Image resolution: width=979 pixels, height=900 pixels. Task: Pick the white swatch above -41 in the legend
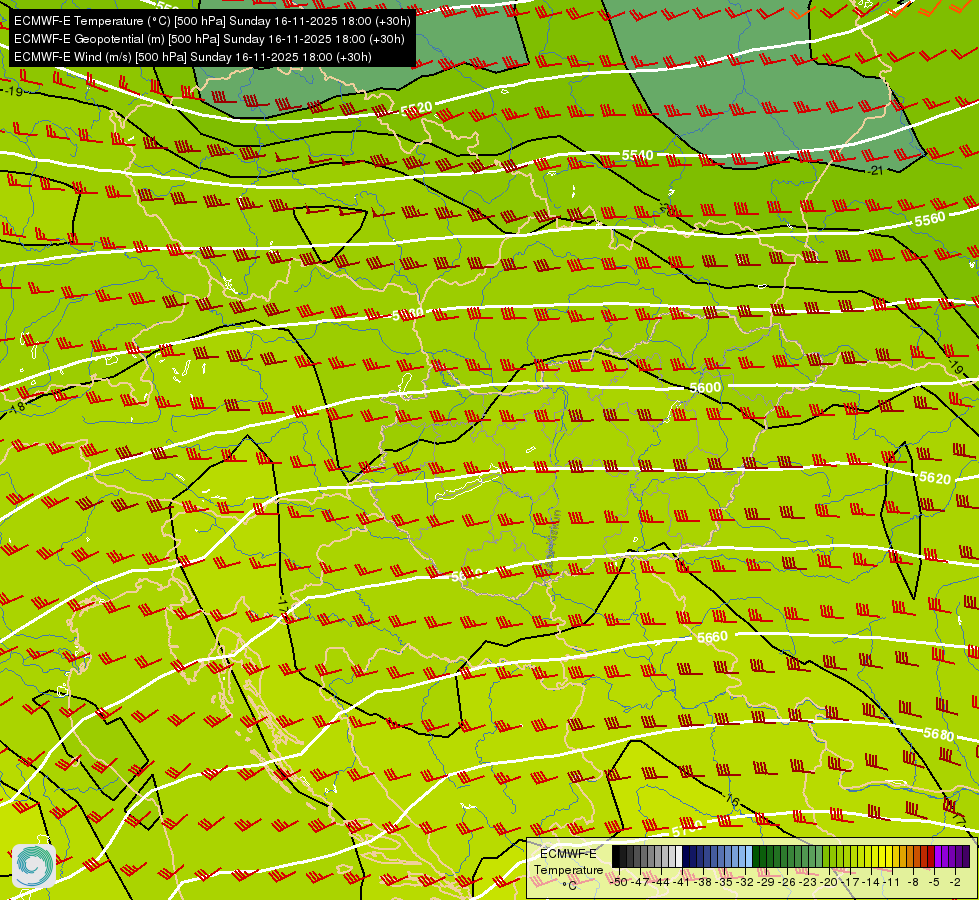[x=679, y=856]
